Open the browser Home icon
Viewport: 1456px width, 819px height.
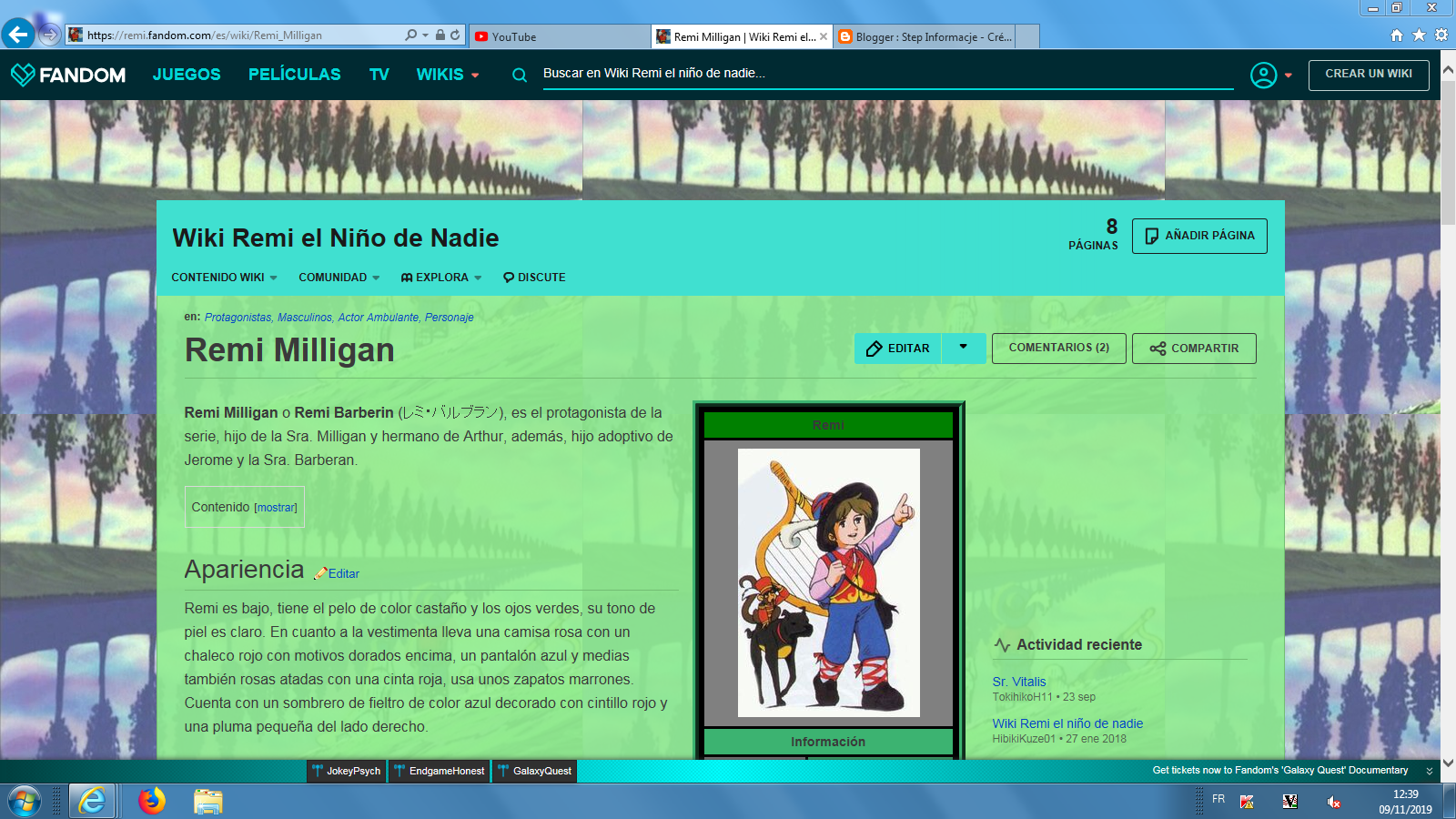[x=1397, y=35]
